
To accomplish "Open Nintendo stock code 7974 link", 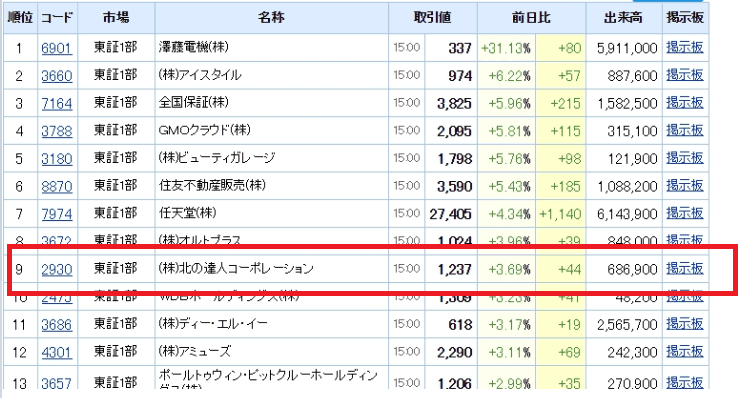I will [57, 214].
